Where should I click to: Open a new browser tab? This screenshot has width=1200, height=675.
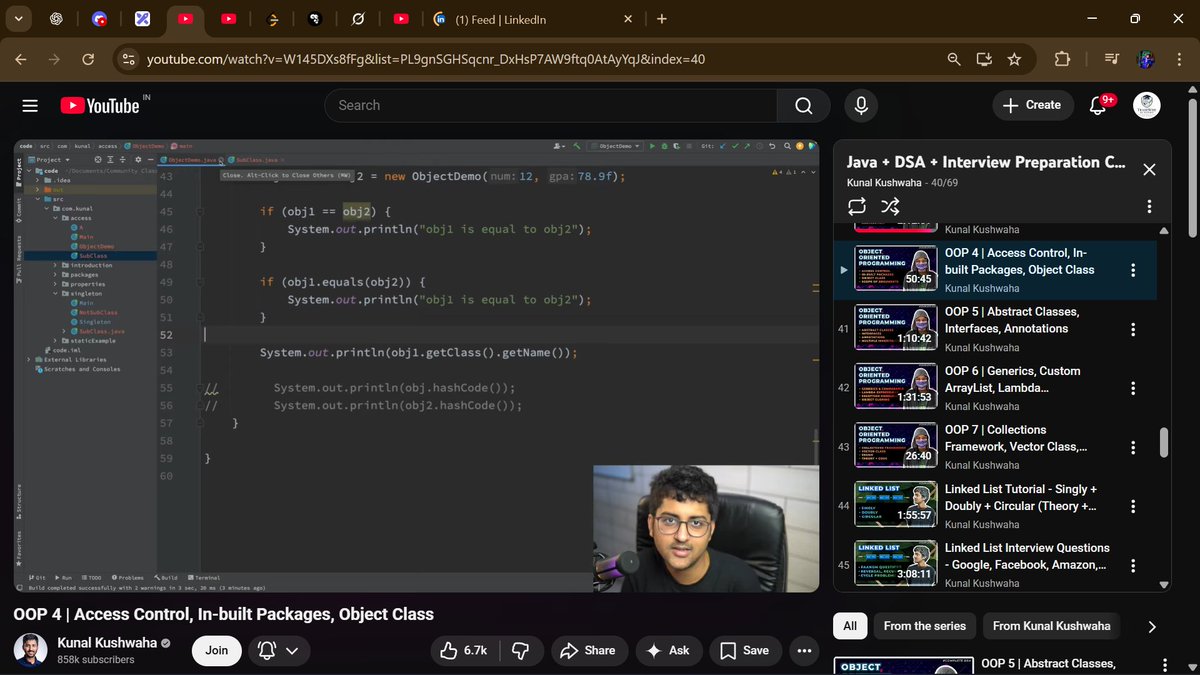[662, 19]
